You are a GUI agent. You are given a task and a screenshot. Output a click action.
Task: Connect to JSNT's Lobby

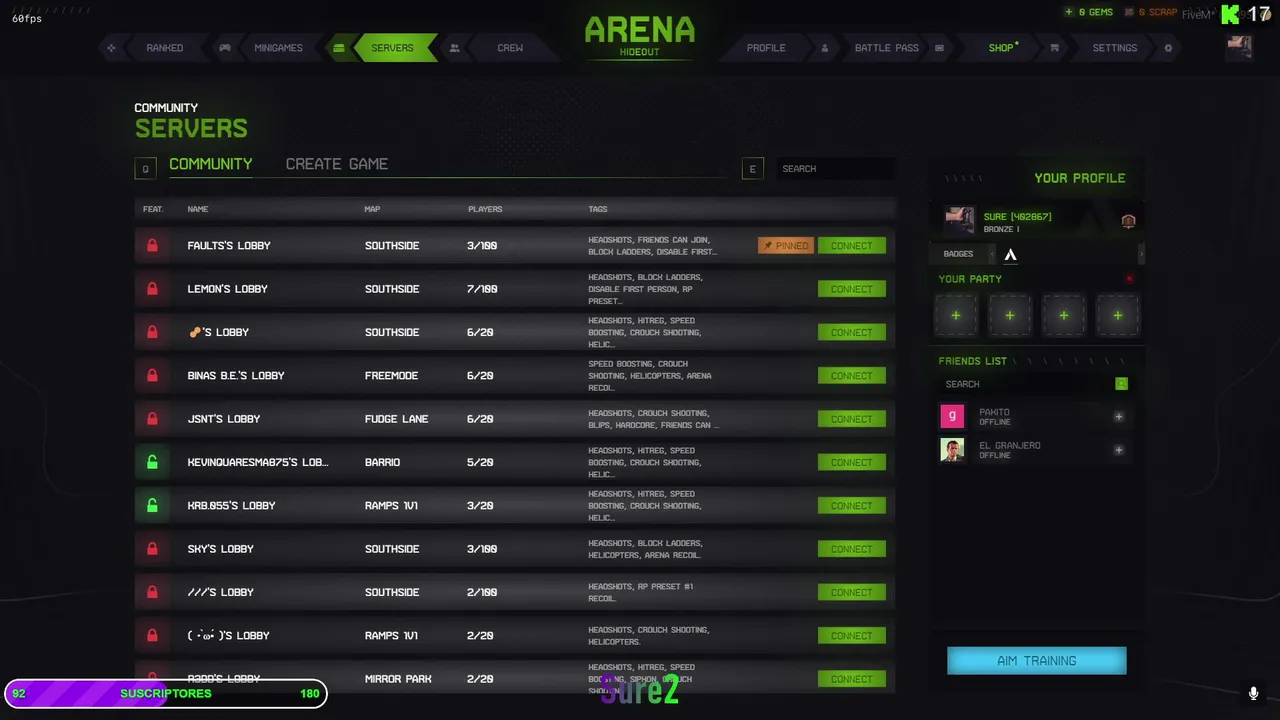coord(851,419)
